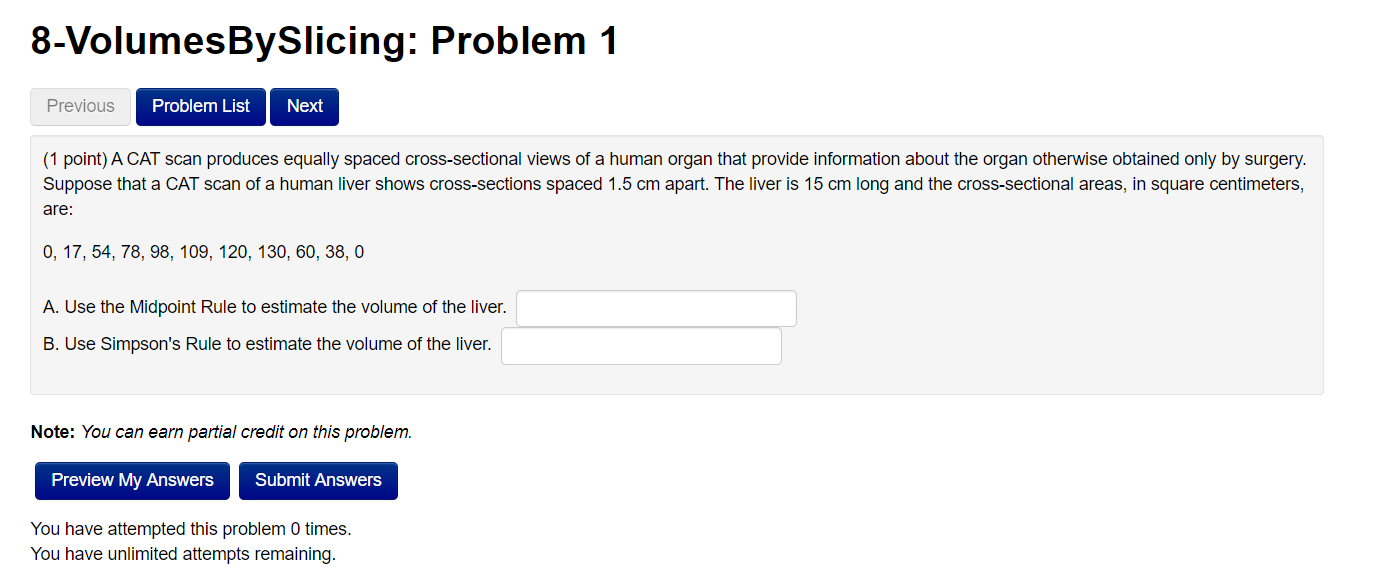Click the cross-sectional areas data line
Screen dimensions: 1393x580
point(201,252)
